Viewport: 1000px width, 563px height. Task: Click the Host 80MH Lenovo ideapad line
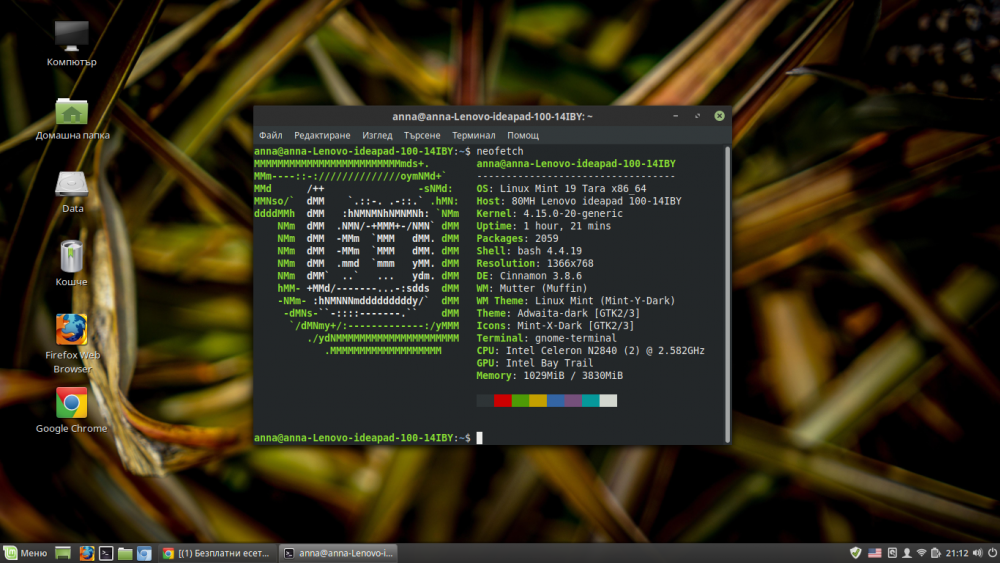(579, 201)
